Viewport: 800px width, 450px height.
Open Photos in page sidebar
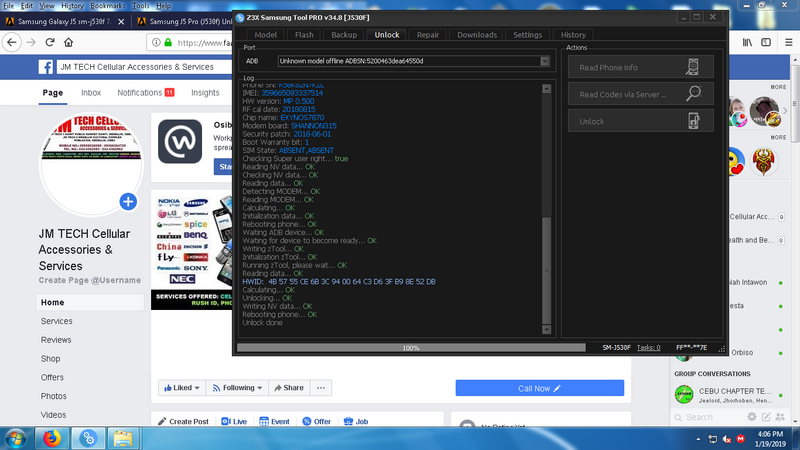pos(54,396)
